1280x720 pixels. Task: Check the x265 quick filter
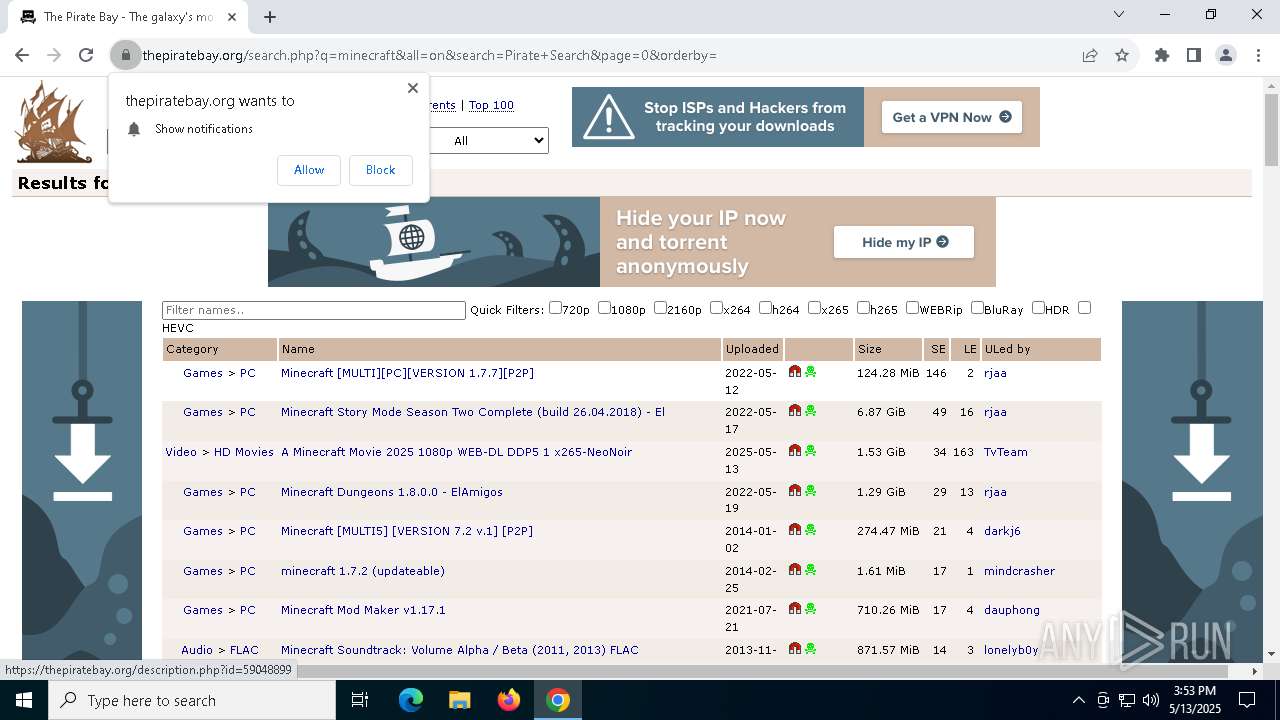(814, 308)
